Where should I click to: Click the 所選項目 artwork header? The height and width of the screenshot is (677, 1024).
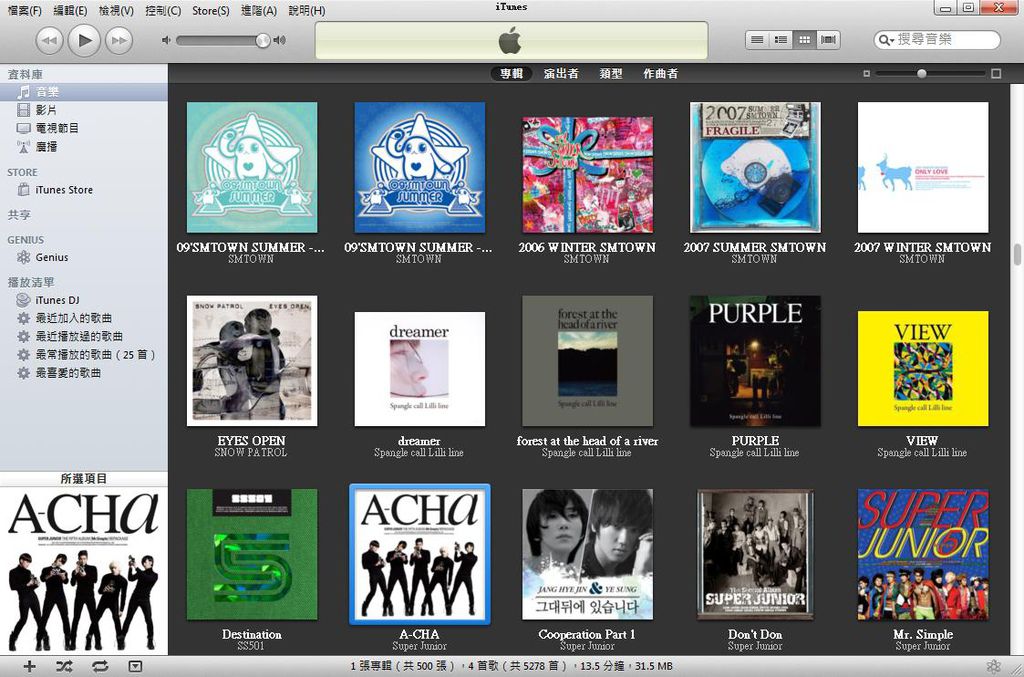click(84, 479)
